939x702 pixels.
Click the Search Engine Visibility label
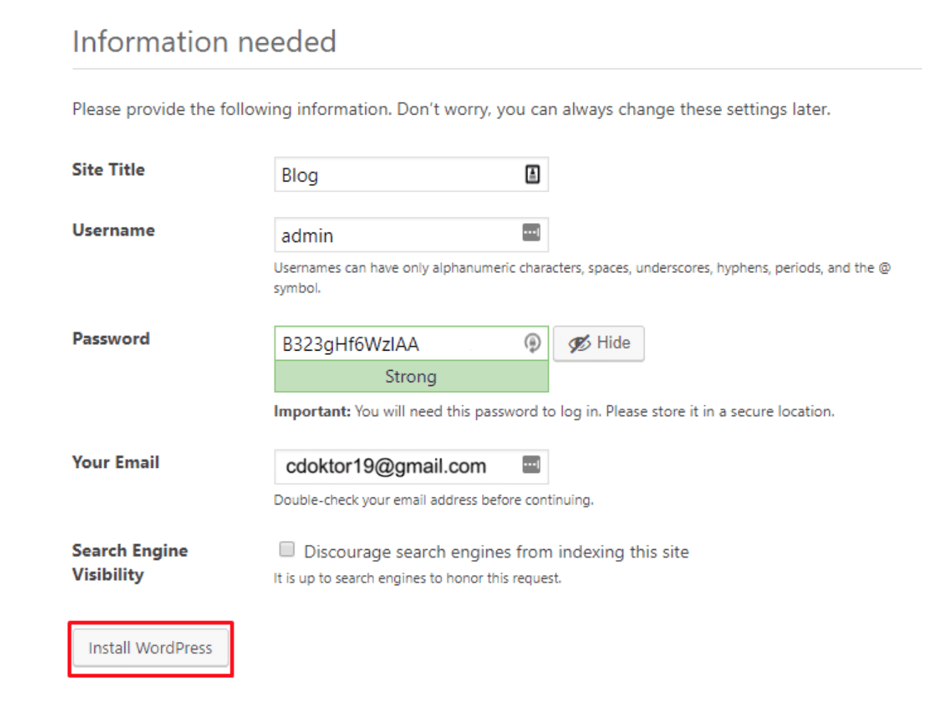[129, 561]
